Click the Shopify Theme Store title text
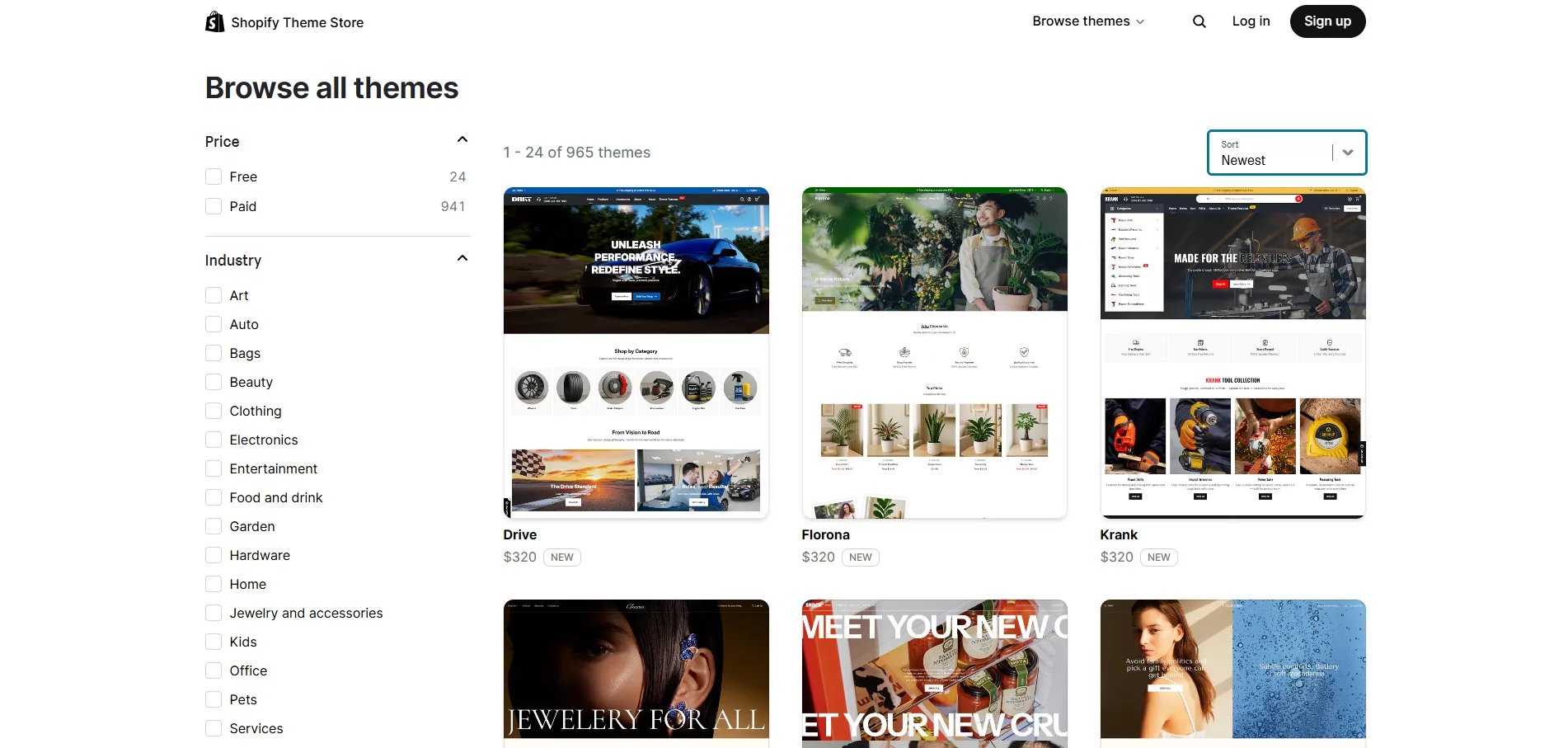Image resolution: width=1568 pixels, height=748 pixels. click(x=297, y=22)
